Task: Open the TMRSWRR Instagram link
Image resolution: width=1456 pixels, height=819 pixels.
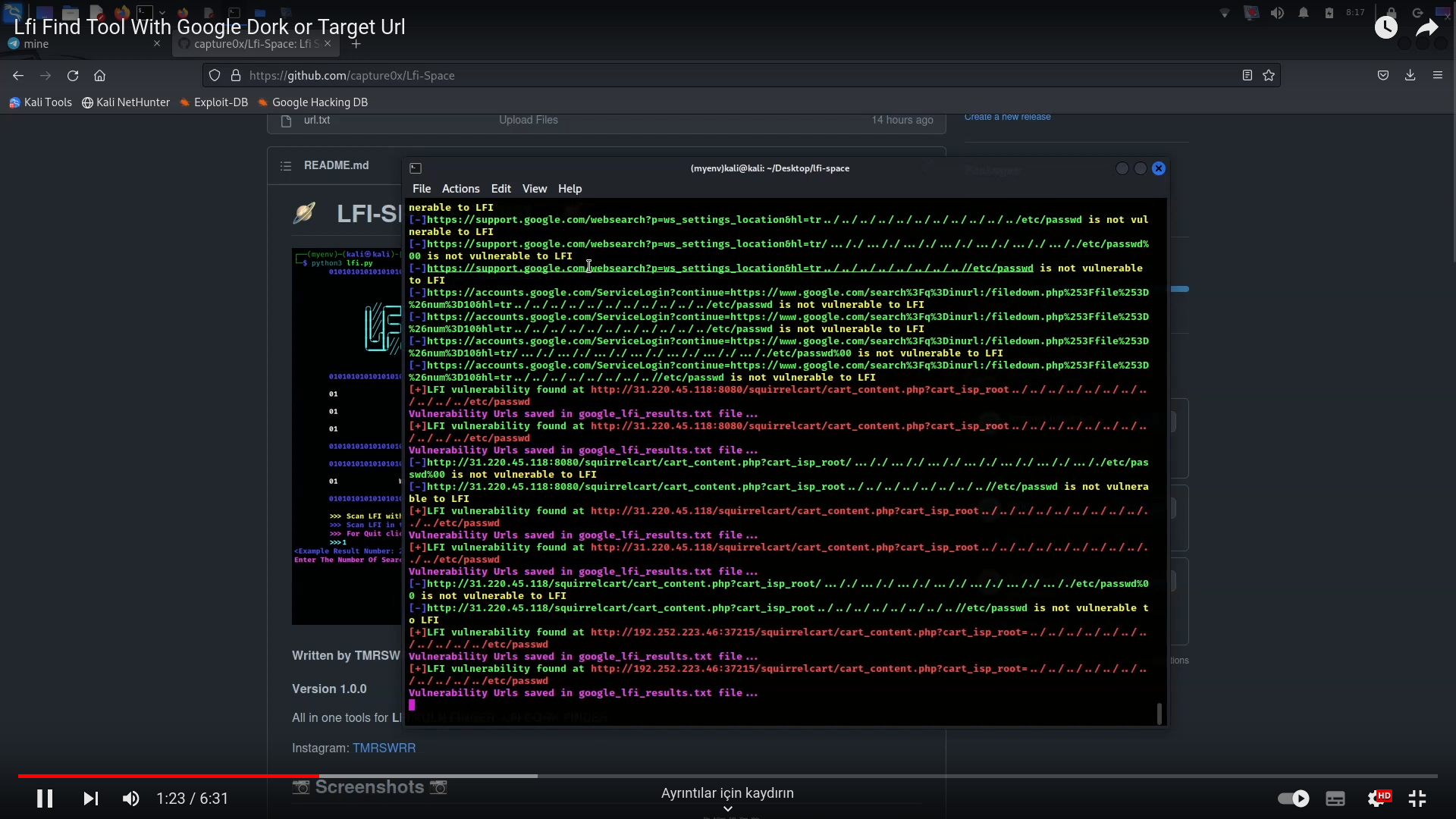Action: pyautogui.click(x=384, y=748)
